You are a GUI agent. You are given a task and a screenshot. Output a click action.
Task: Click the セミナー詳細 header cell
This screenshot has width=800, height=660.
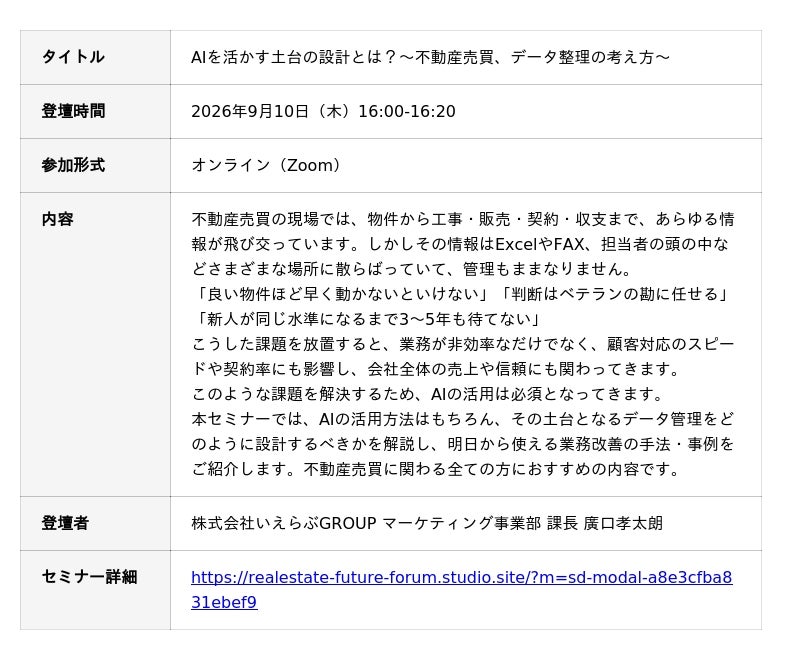coord(95,590)
